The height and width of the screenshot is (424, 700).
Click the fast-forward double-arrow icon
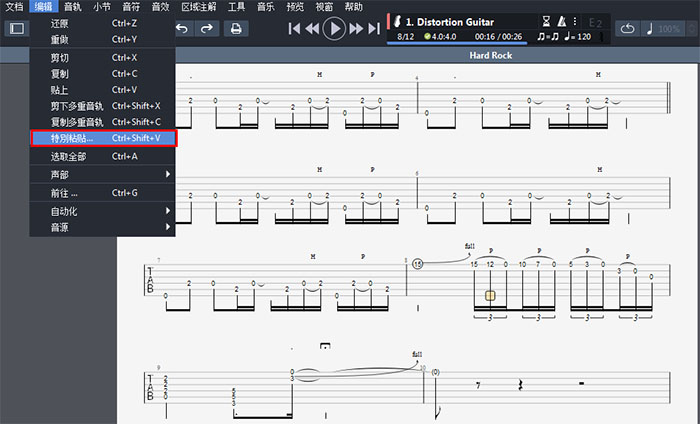point(356,28)
